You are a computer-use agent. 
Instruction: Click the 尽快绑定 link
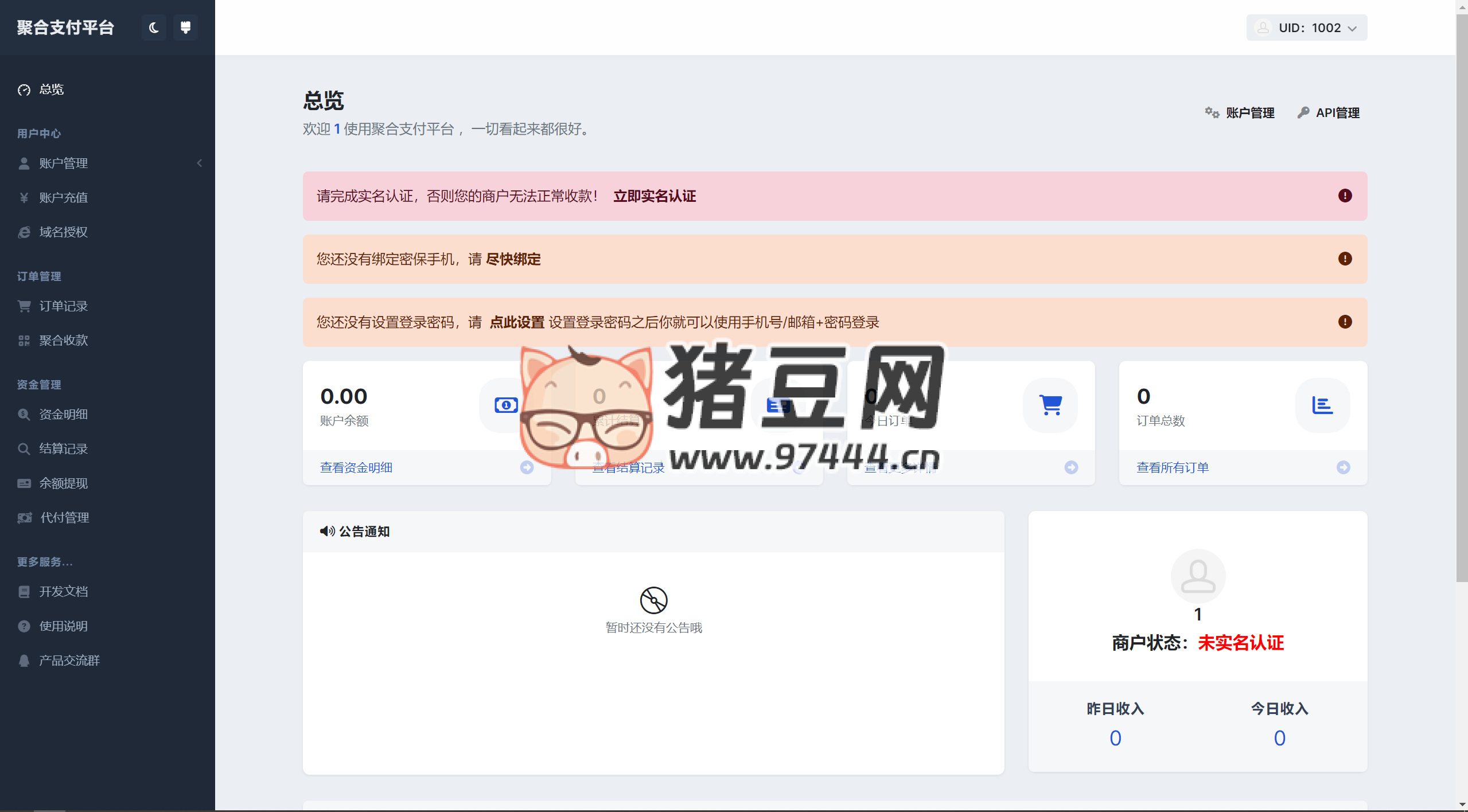tap(513, 259)
